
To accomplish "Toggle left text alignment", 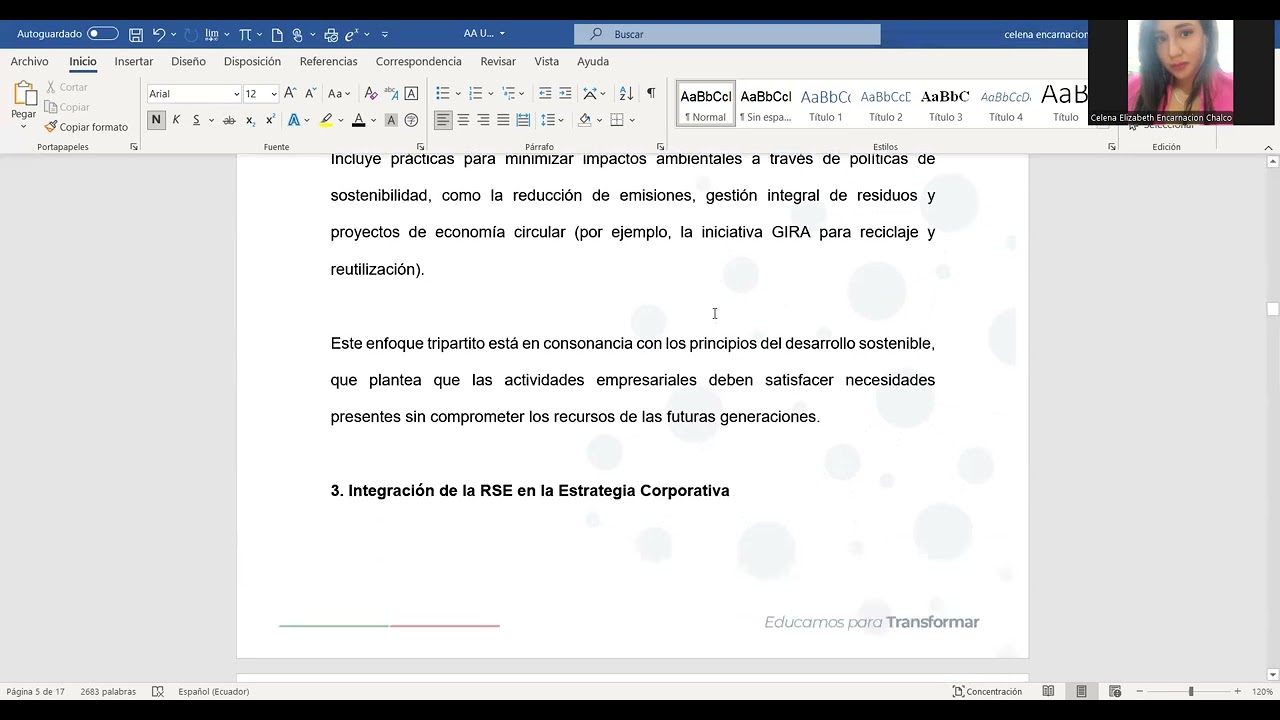I will pyautogui.click(x=443, y=120).
